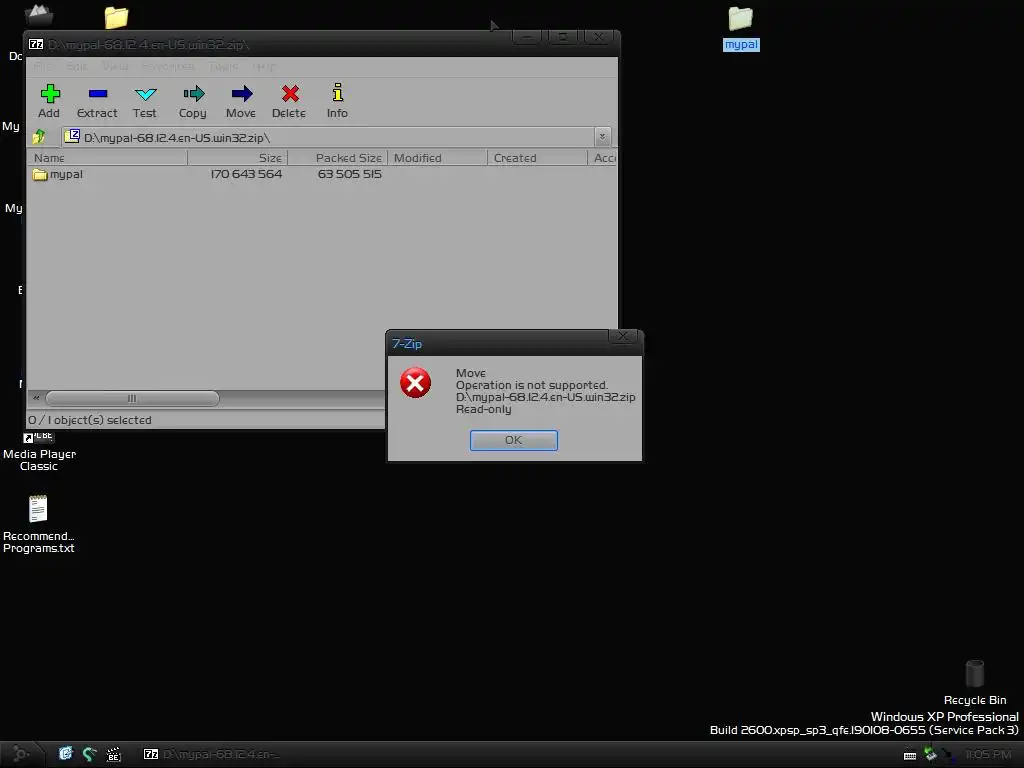The width and height of the screenshot is (1024, 768).
Task: Sort by the Packed Size column header
Action: click(x=338, y=158)
